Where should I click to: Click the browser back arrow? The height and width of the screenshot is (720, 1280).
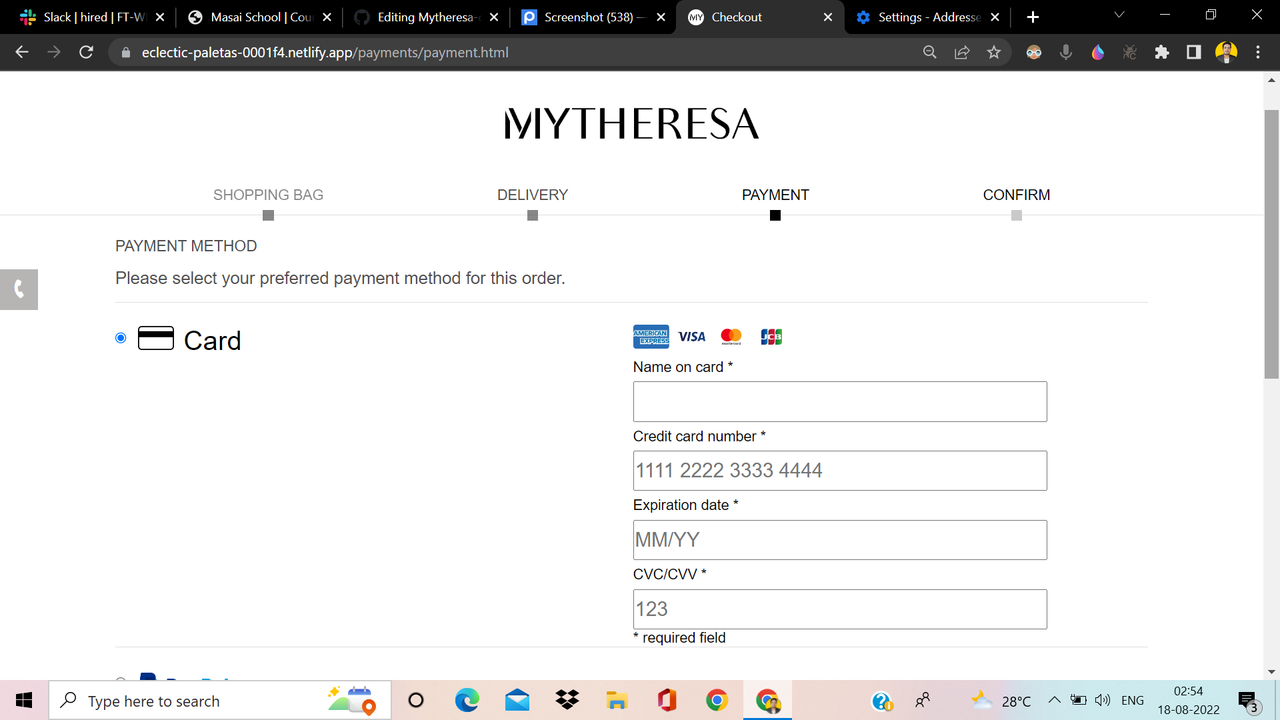point(22,52)
